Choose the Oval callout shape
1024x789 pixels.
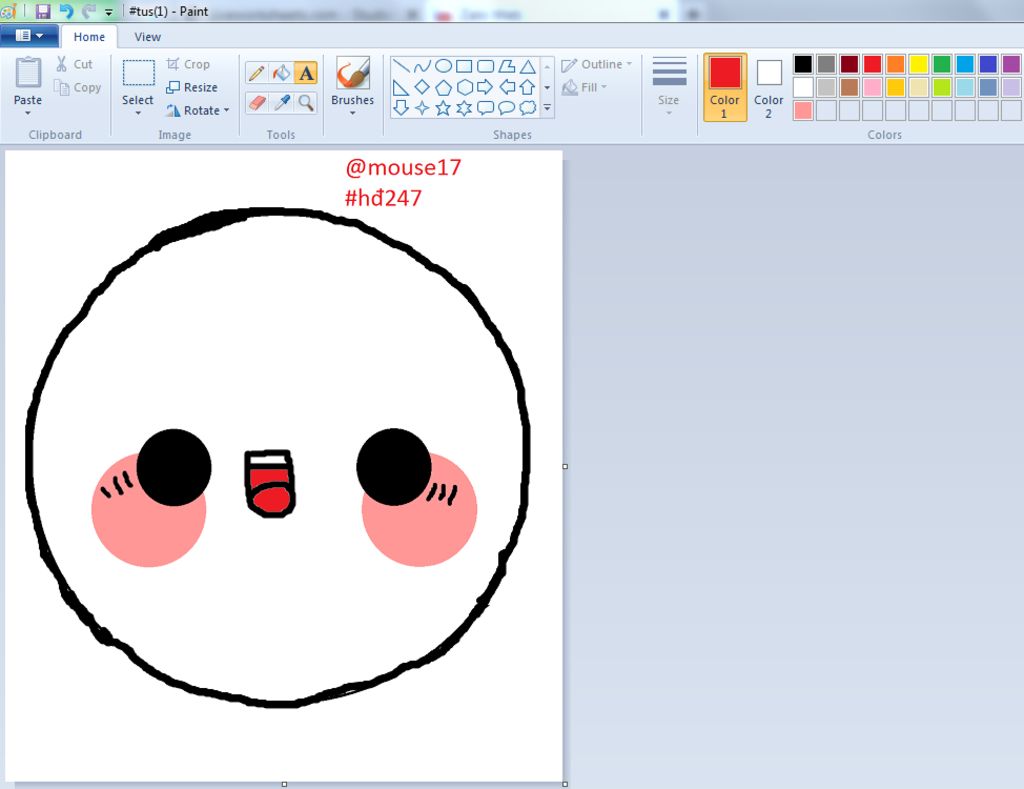point(507,108)
